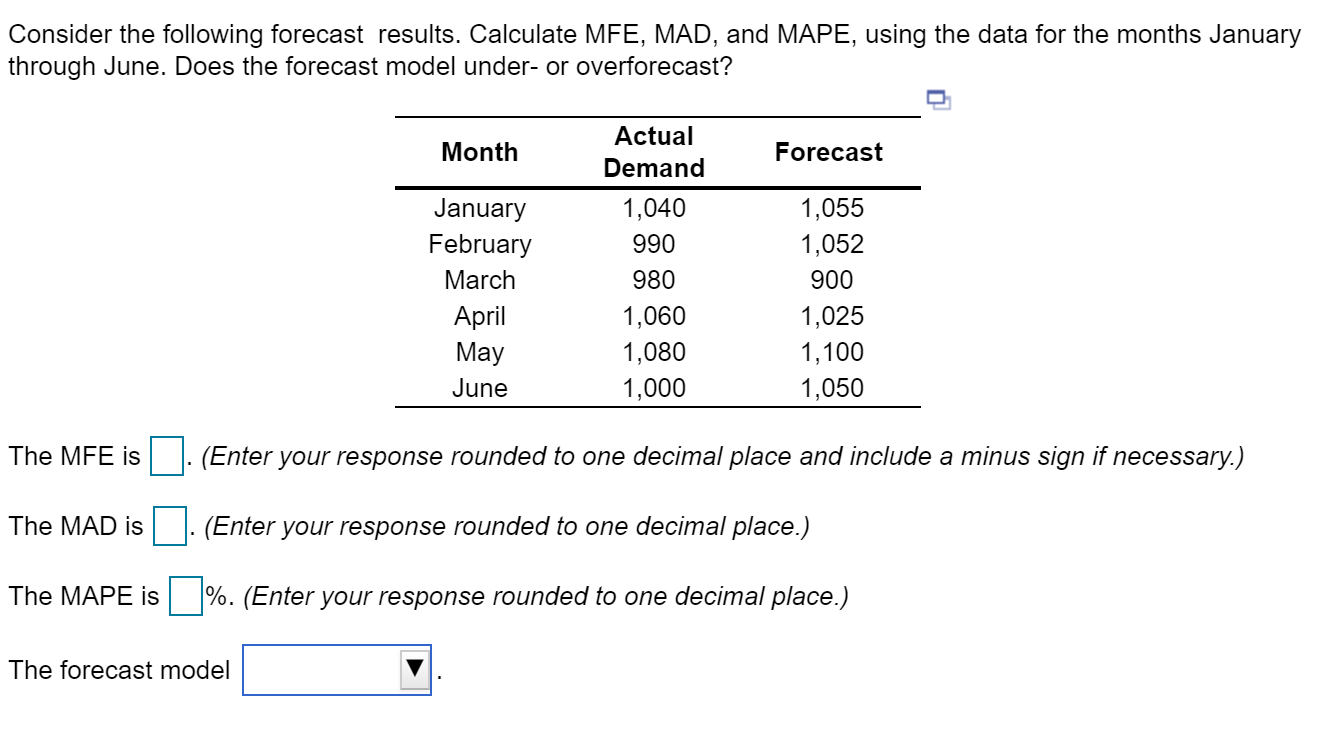Click the February demand value 990
The height and width of the screenshot is (749, 1322).
[654, 244]
